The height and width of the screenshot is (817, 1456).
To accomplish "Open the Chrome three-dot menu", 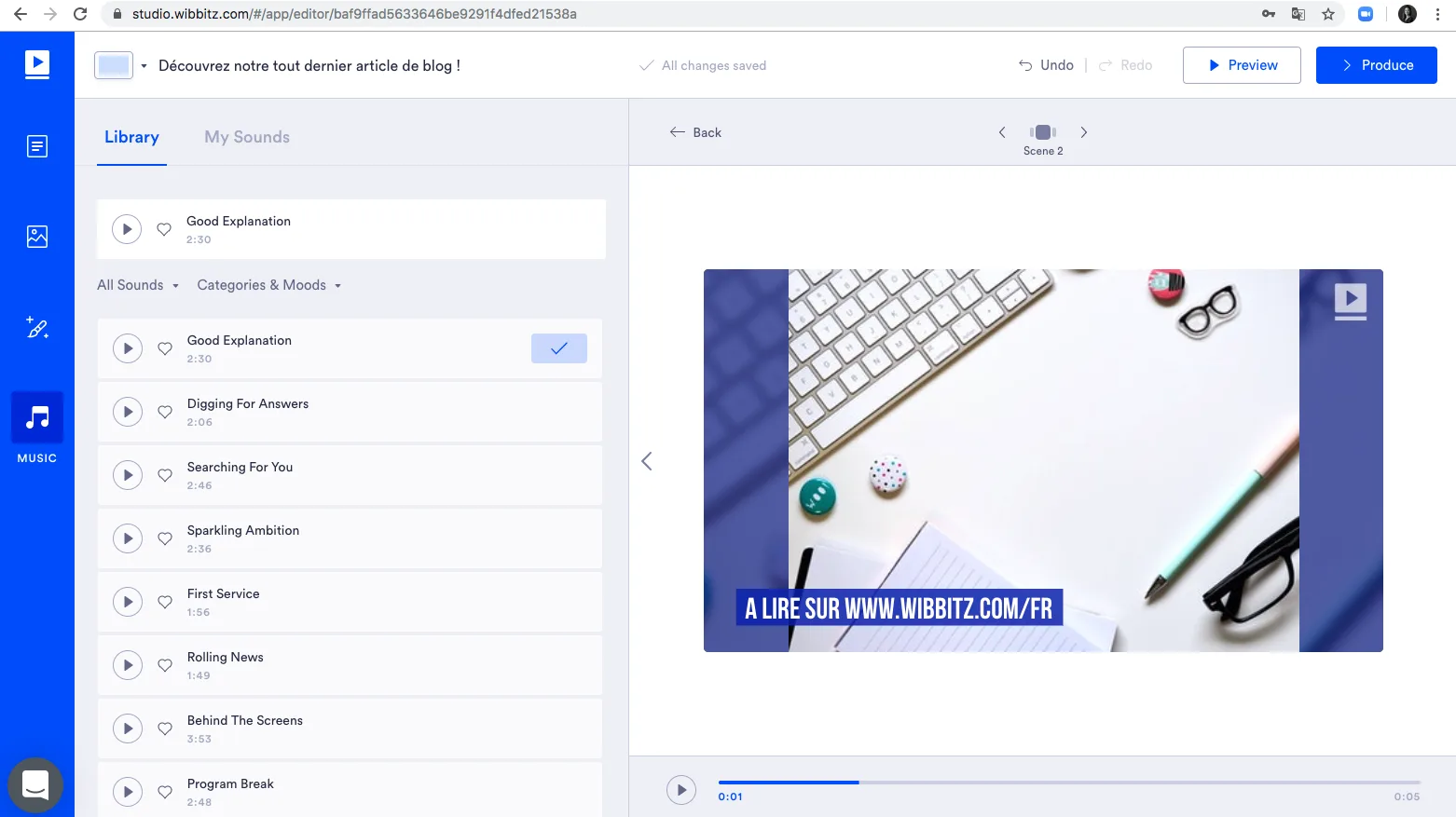I will coord(1438,14).
